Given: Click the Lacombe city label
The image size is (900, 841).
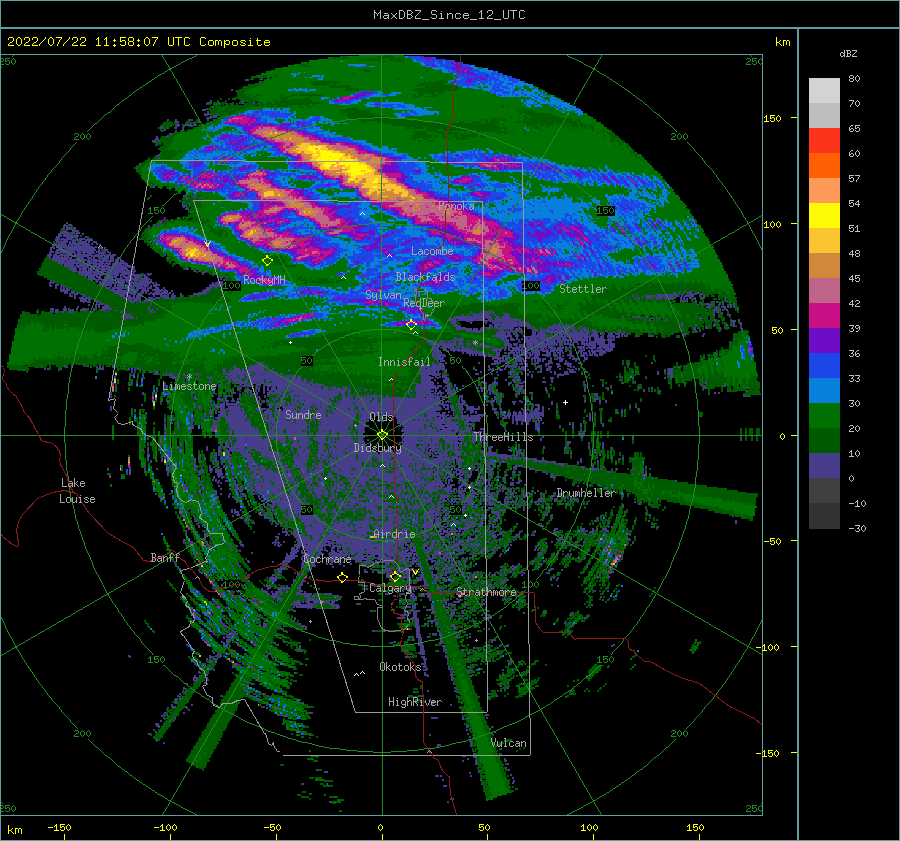Looking at the screenshot, I should coord(432,251).
